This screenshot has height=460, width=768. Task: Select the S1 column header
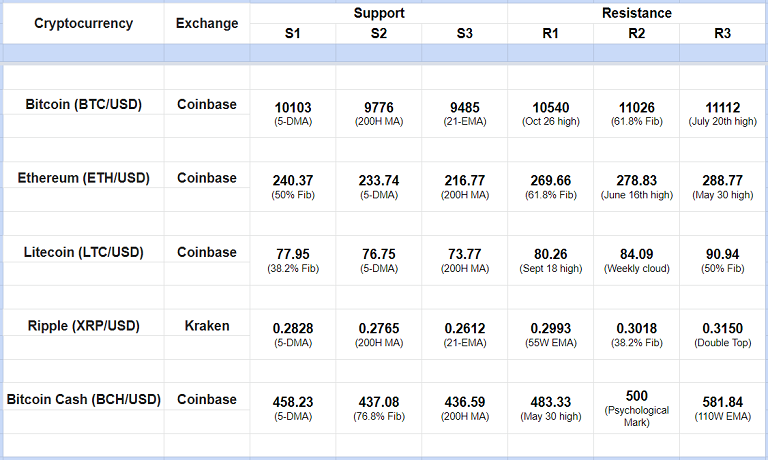[x=292, y=33]
